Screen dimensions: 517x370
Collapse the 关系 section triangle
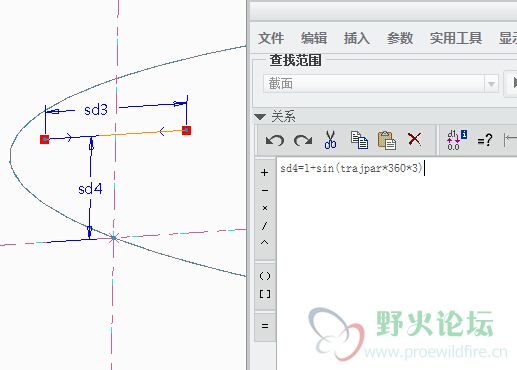(x=260, y=117)
